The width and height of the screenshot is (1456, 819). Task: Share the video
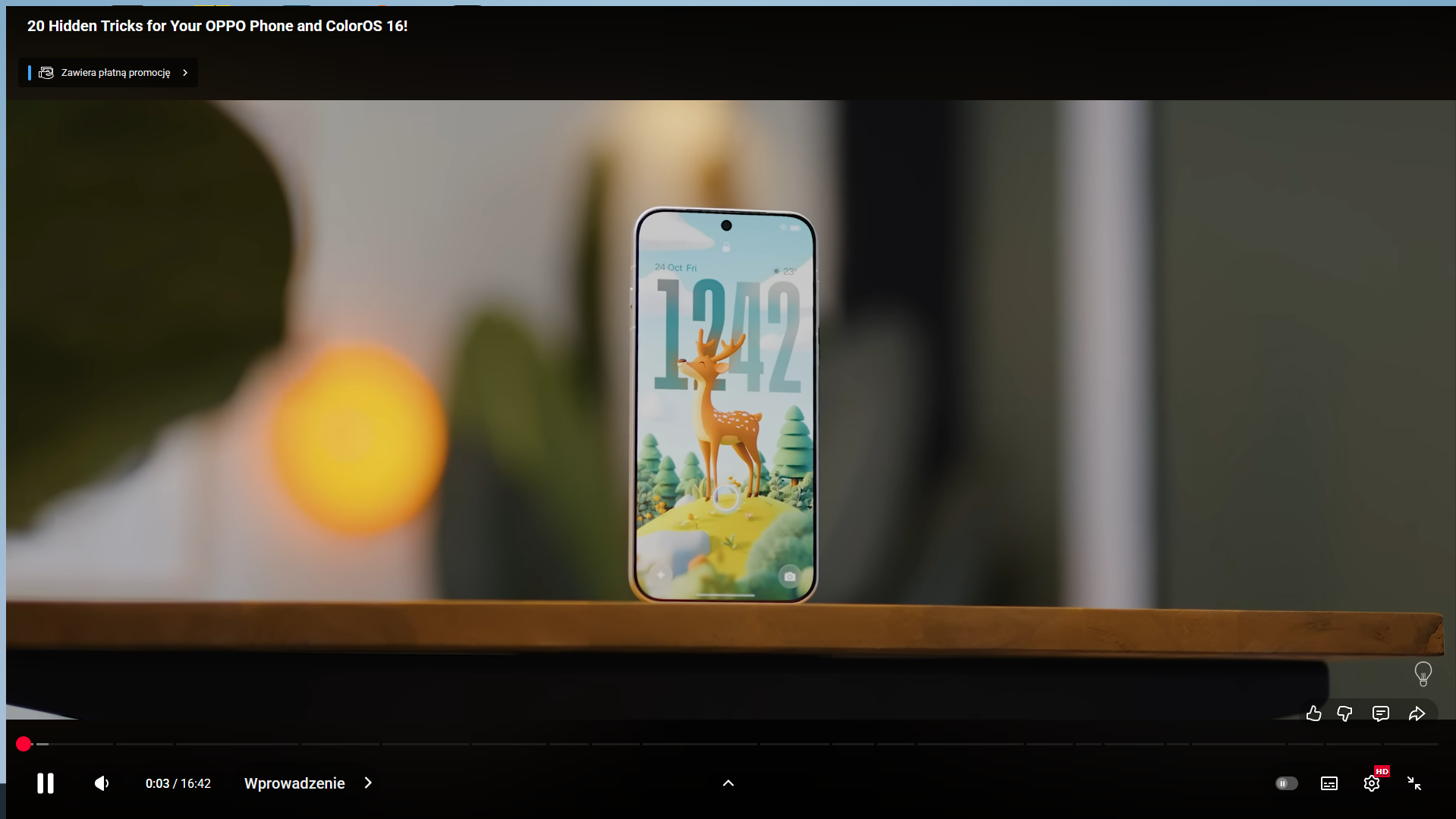pos(1417,713)
